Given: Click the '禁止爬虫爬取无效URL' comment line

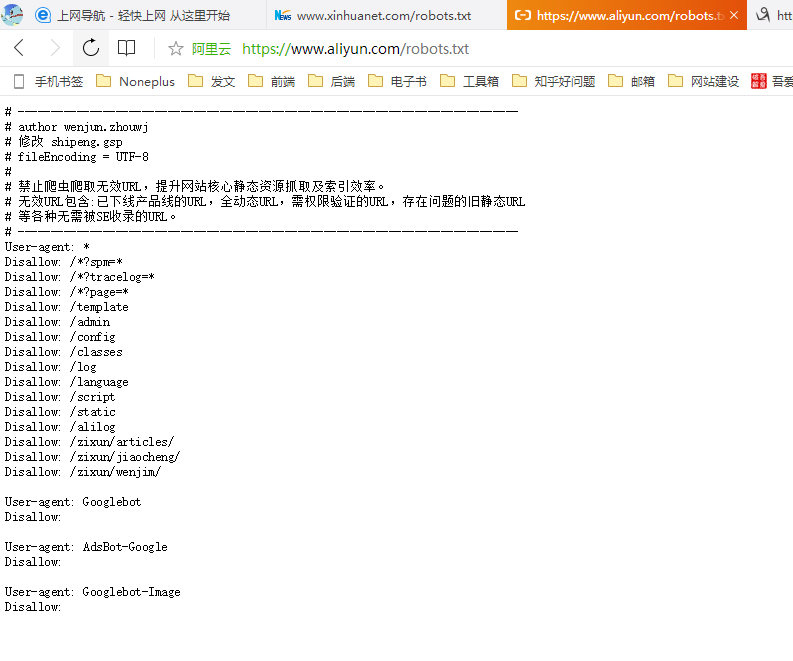Looking at the screenshot, I should [x=195, y=187].
